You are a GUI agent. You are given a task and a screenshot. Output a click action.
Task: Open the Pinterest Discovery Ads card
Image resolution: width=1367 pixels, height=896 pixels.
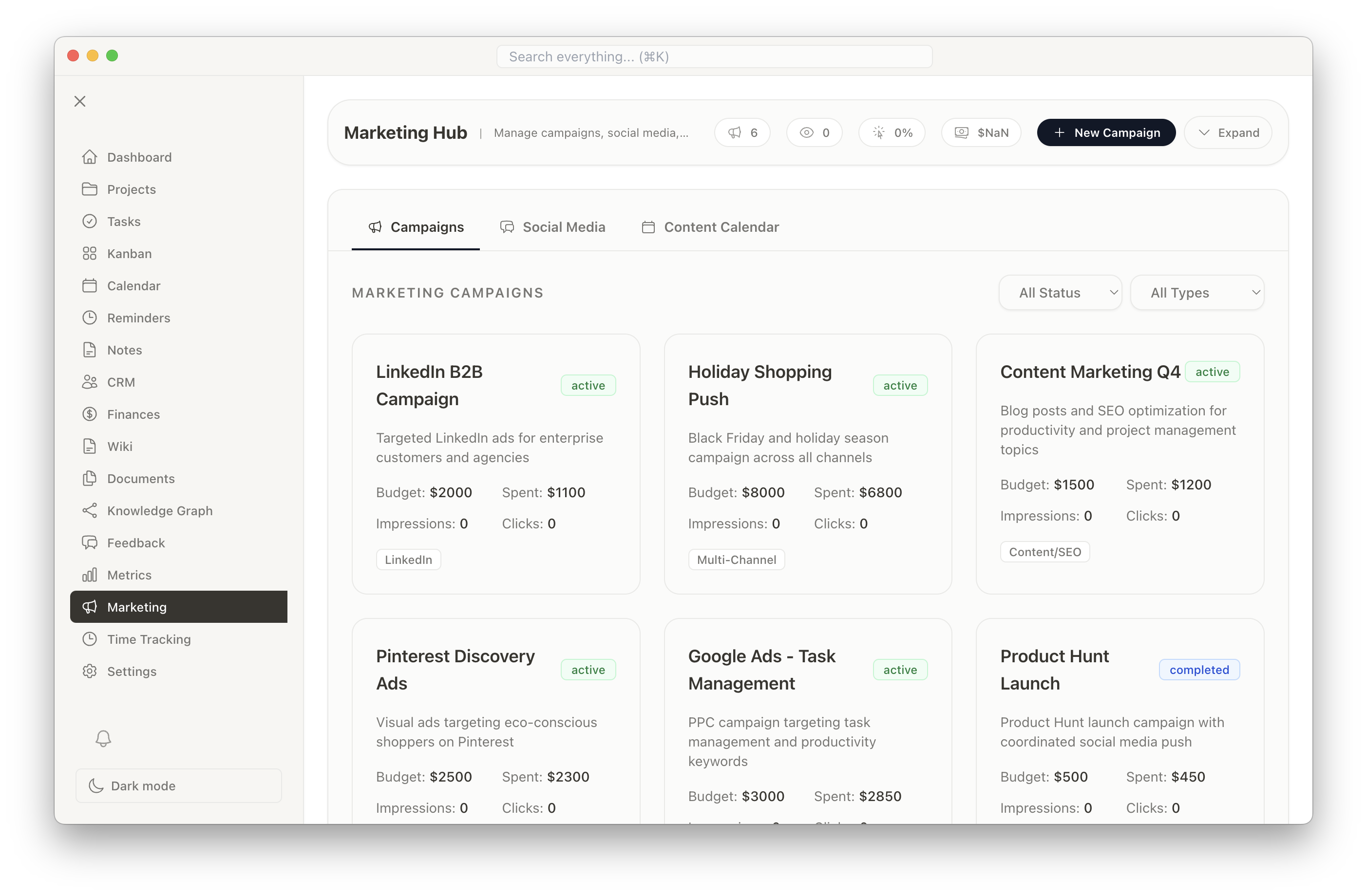(x=495, y=721)
